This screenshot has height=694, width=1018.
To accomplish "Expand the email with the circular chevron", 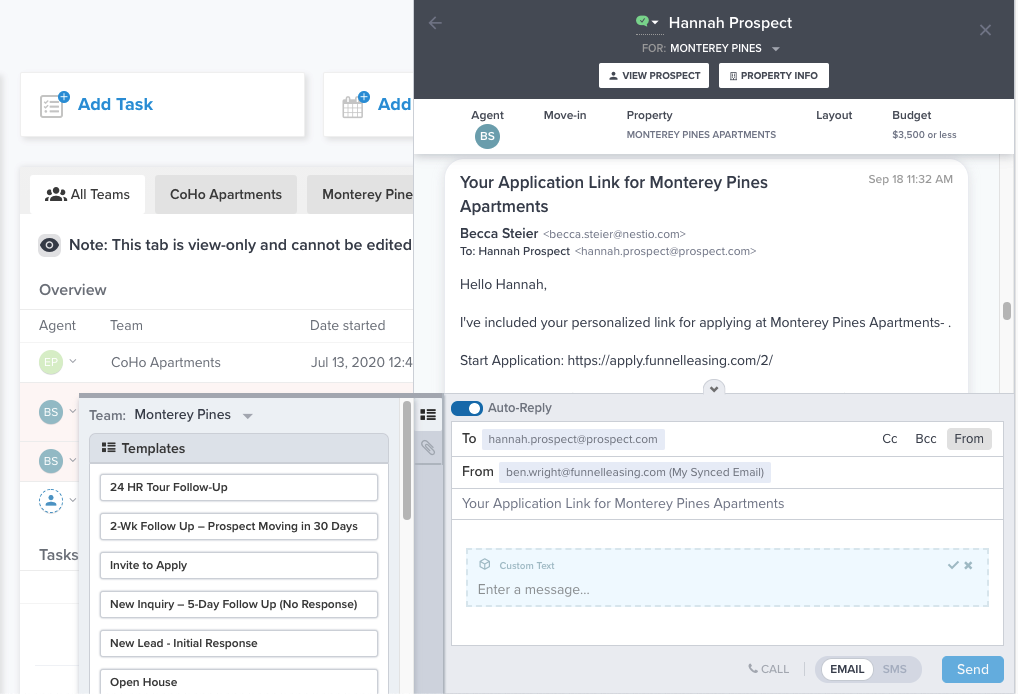I will point(714,388).
